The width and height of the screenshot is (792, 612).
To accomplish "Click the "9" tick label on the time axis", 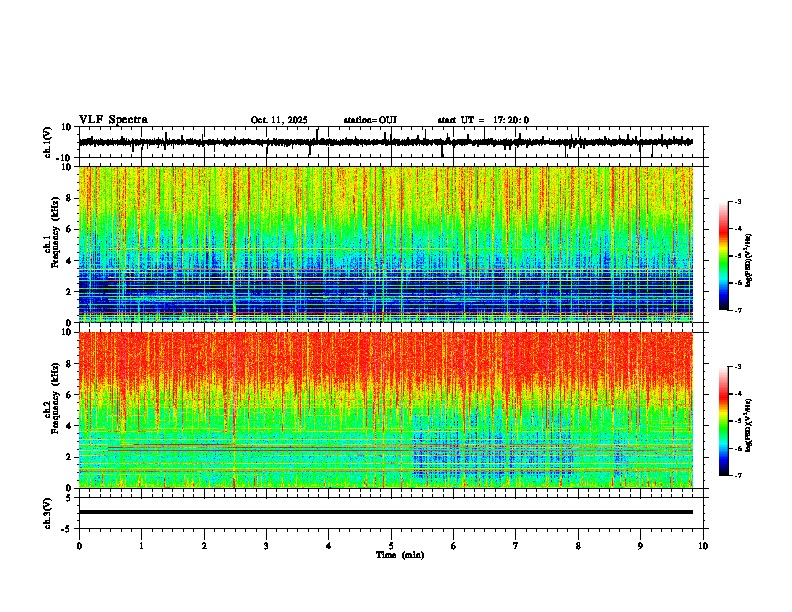I will pos(640,546).
